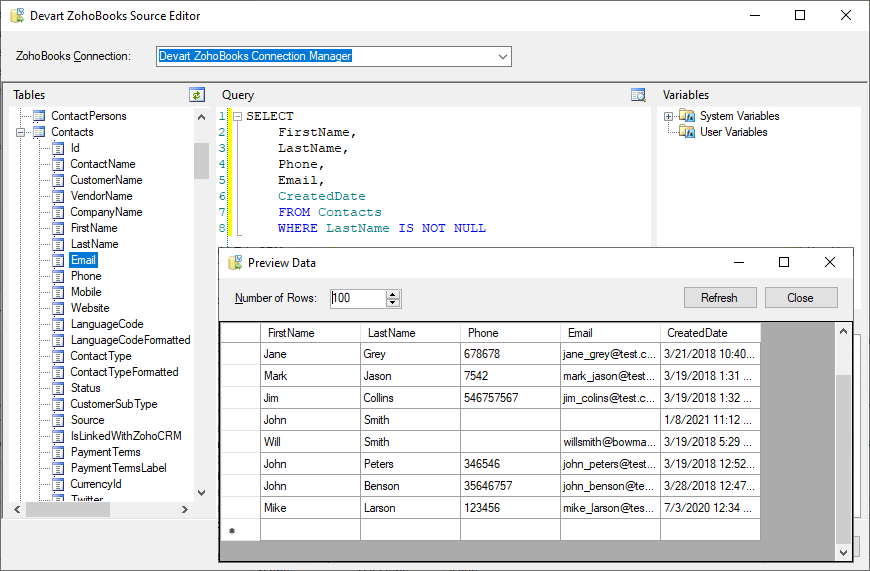Open the ZohoBooks Connection dropdown
The width and height of the screenshot is (870, 571).
click(x=503, y=57)
